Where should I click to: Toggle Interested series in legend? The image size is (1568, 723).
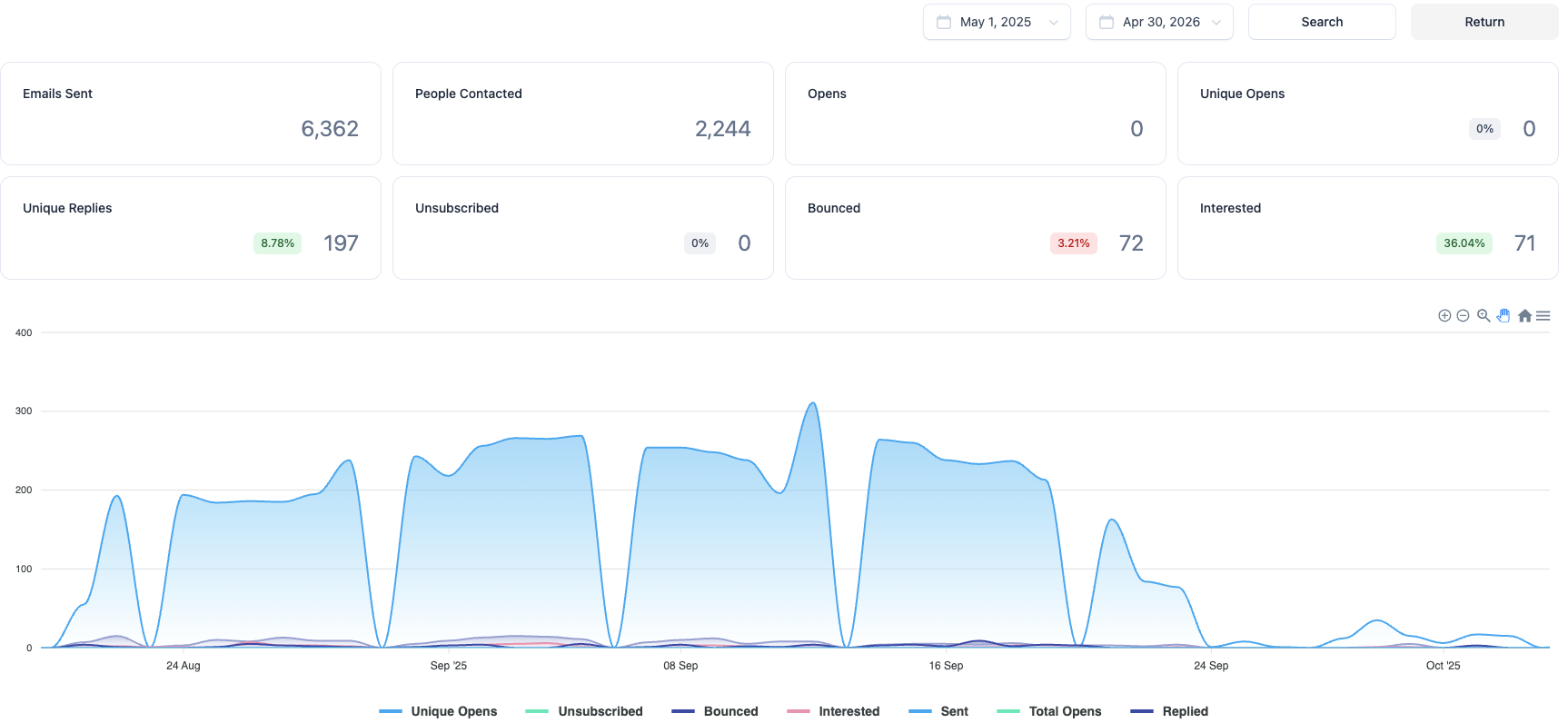pos(833,711)
